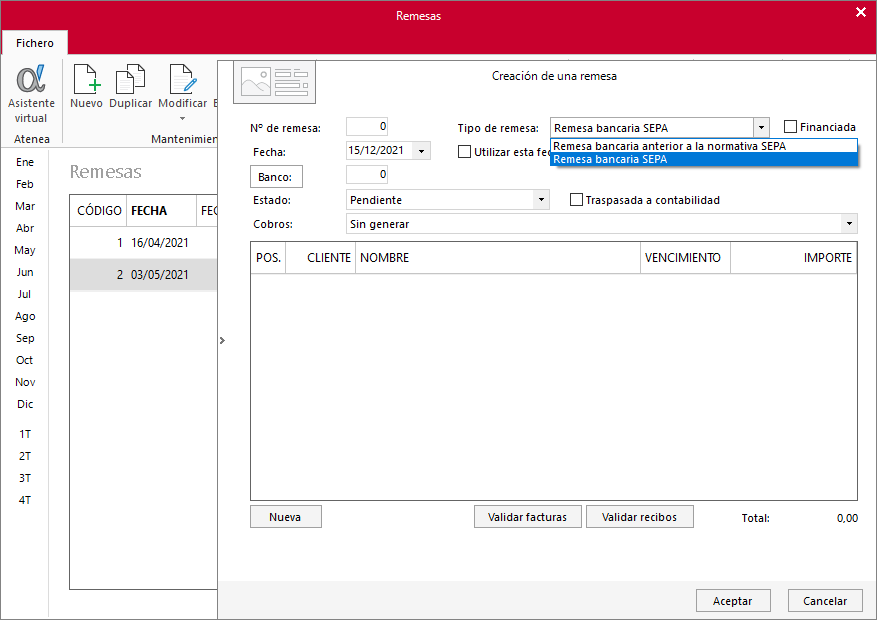Click the VENCIMIENTO column header
The width and height of the screenshot is (877, 620).
(x=685, y=258)
